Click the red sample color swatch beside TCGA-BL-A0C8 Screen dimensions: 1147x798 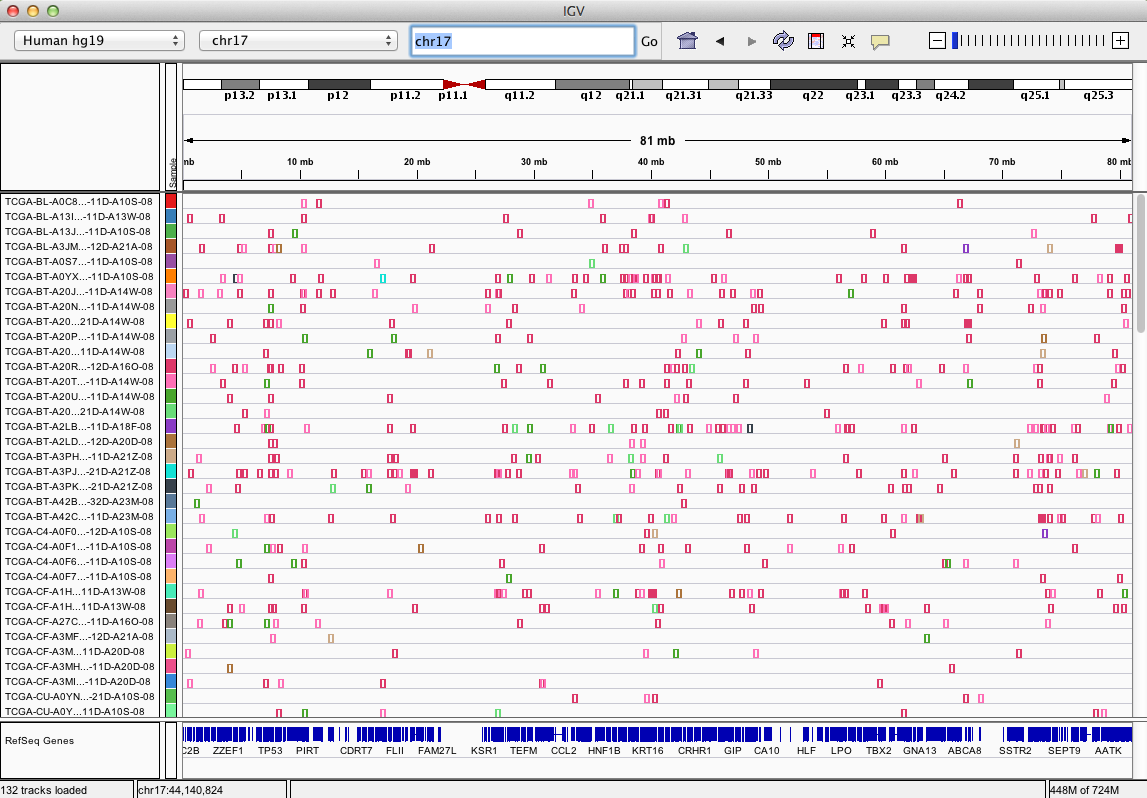point(172,200)
